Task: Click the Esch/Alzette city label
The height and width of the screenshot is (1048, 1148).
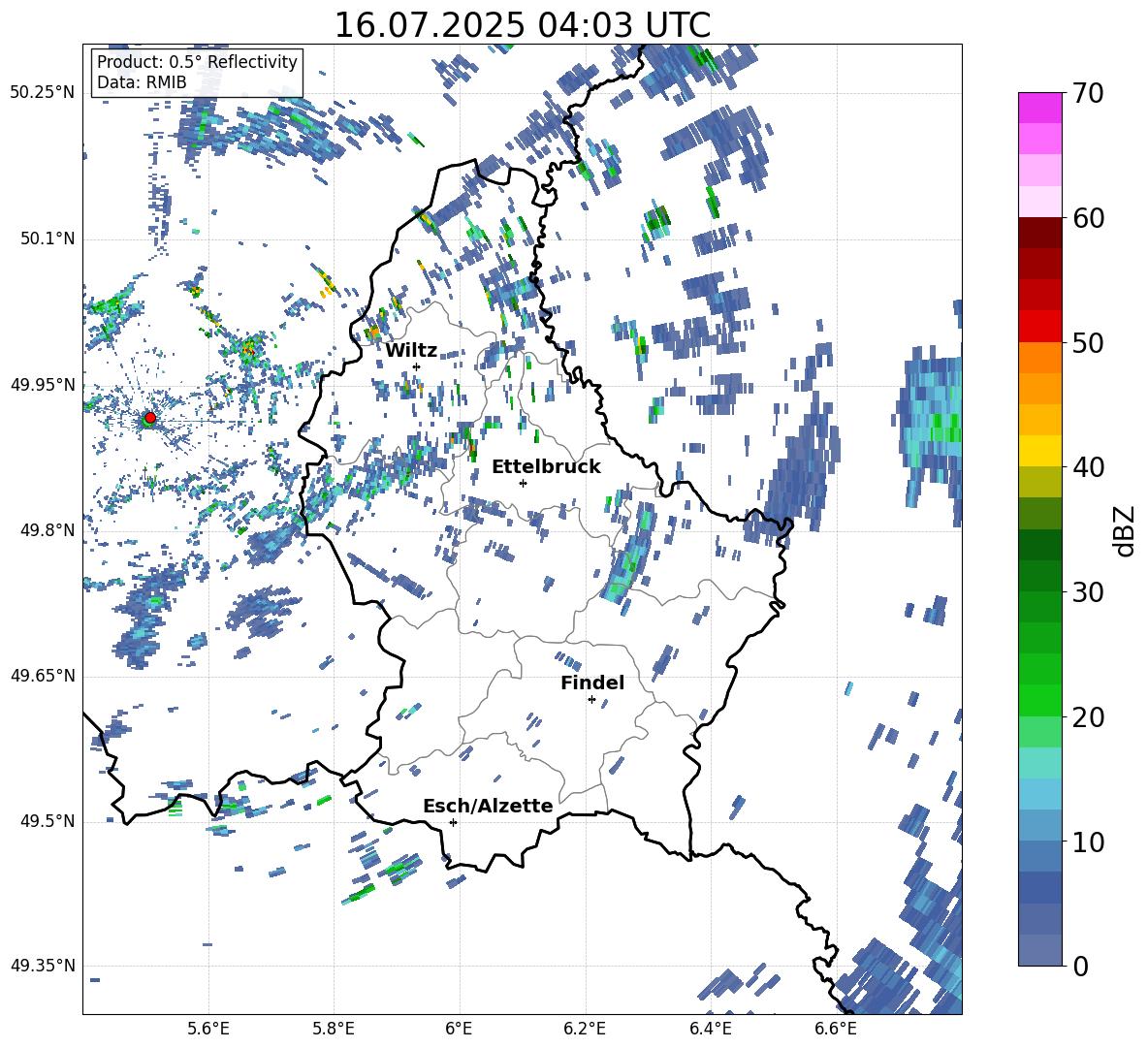Action: pyautogui.click(x=489, y=806)
